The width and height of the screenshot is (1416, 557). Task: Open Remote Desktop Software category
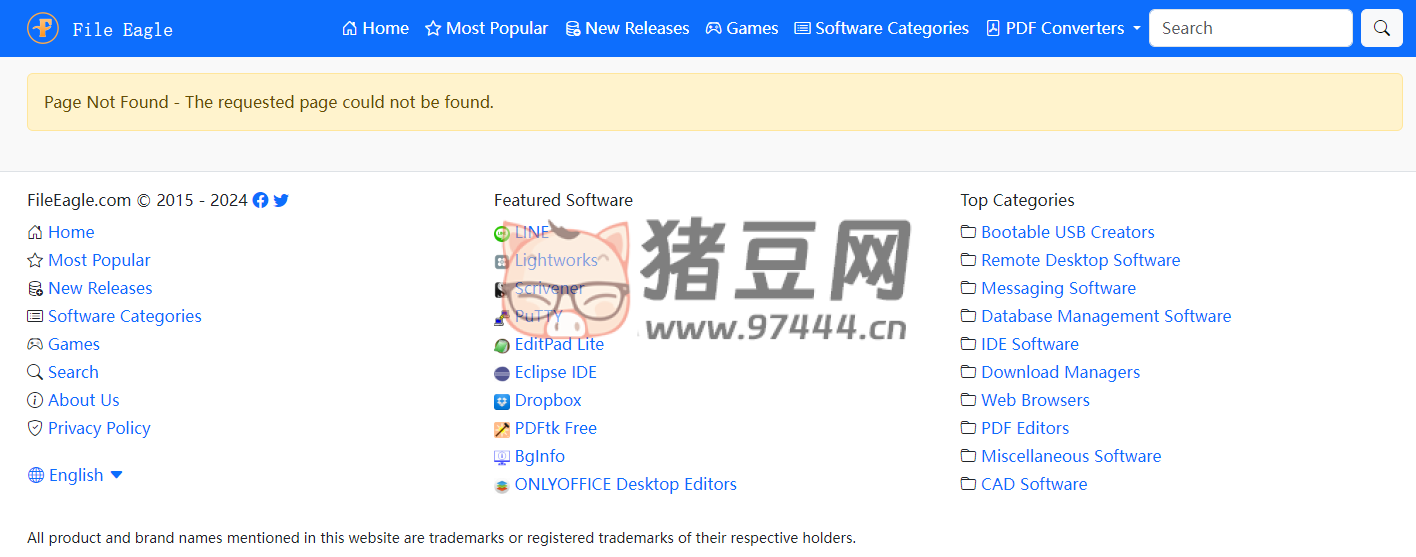click(1081, 260)
